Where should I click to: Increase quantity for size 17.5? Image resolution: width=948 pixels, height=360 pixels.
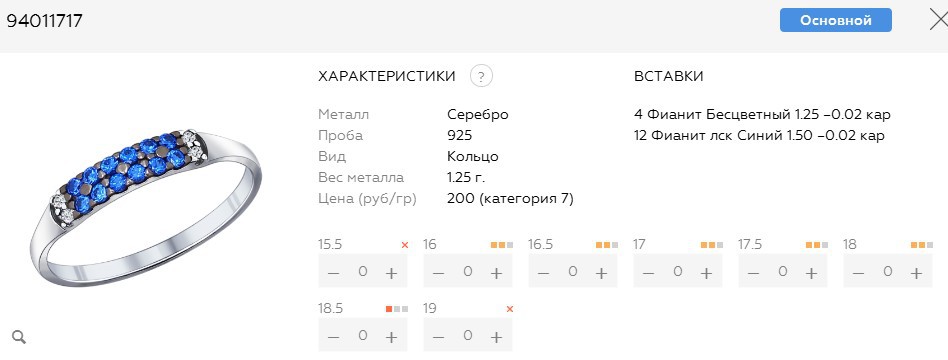[811, 273]
